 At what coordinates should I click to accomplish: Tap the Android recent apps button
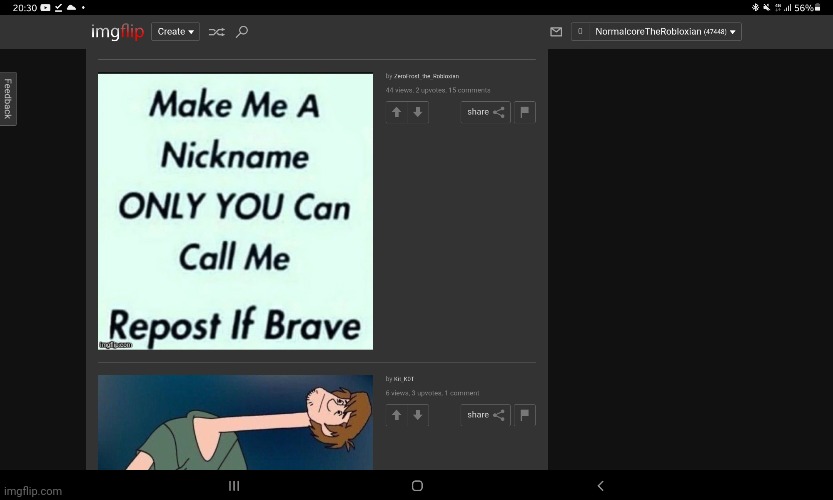(x=234, y=486)
